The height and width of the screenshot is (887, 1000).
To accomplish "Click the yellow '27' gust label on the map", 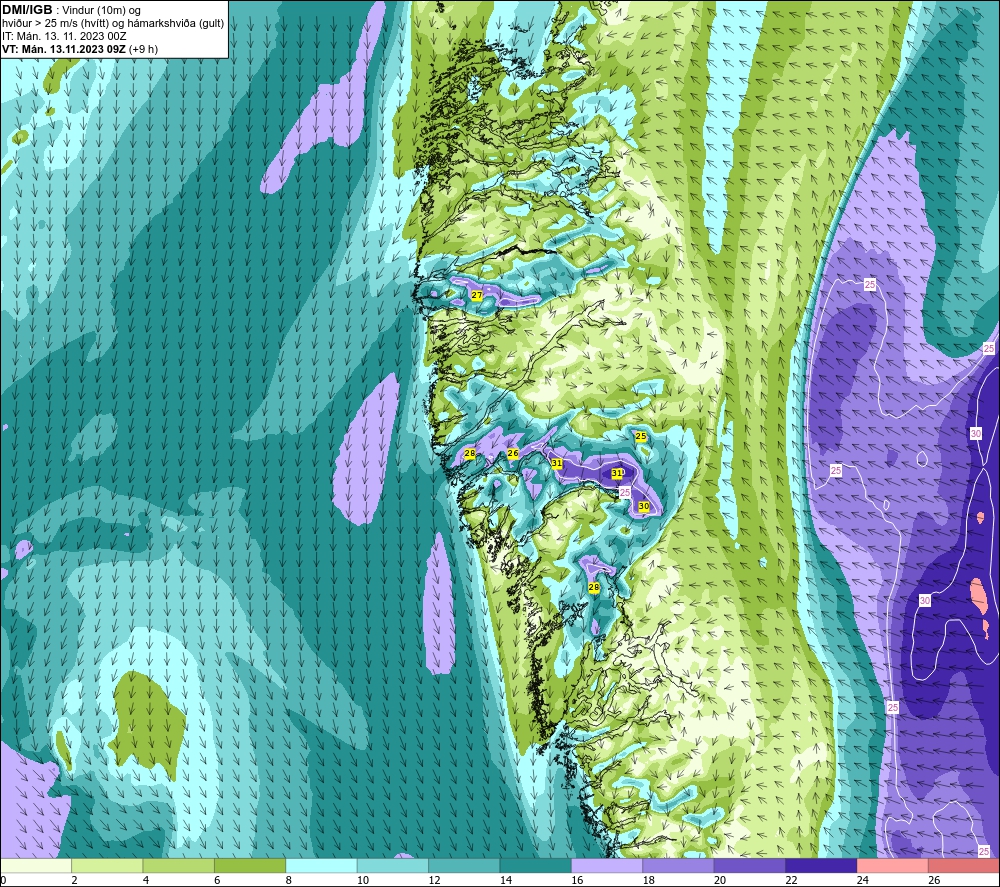I will tap(476, 295).
